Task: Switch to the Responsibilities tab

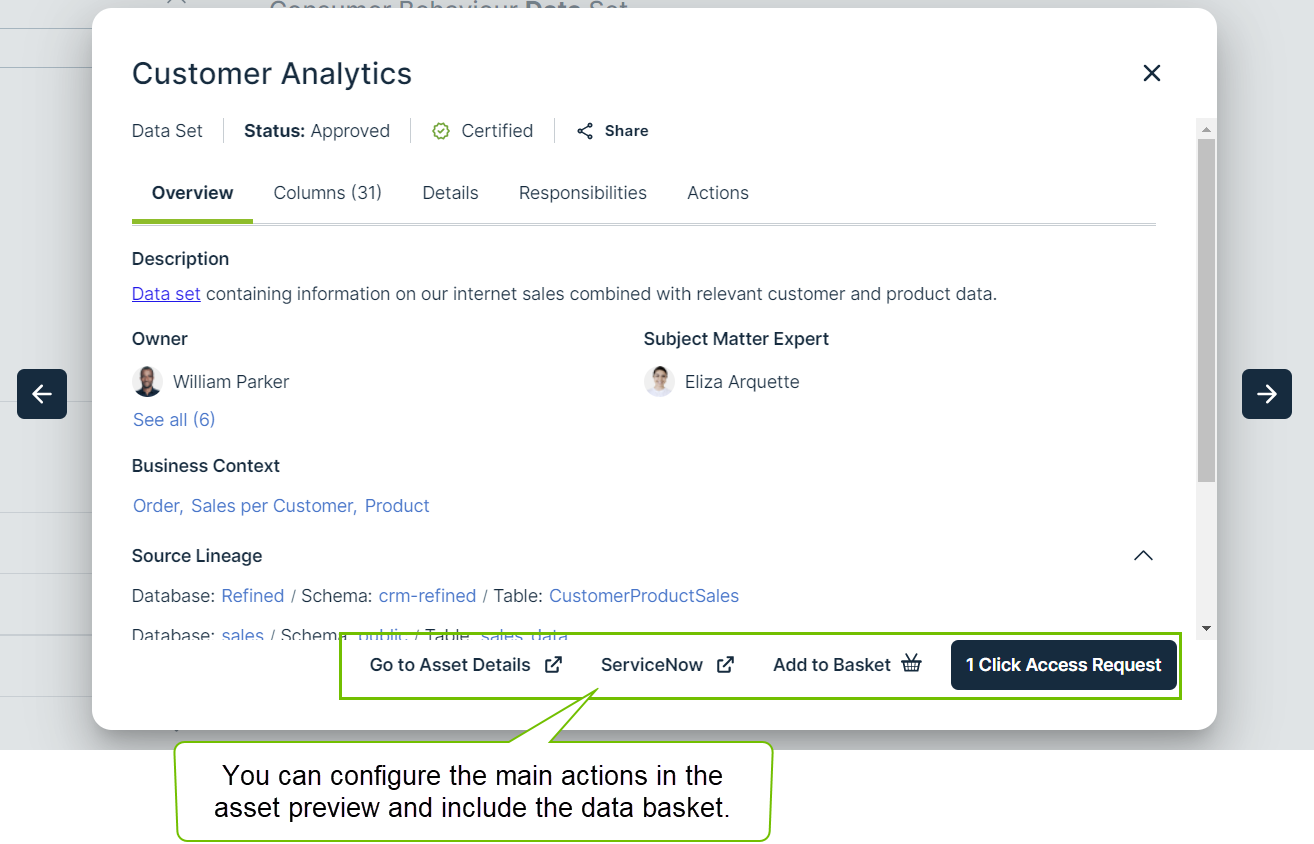Action: click(x=582, y=193)
